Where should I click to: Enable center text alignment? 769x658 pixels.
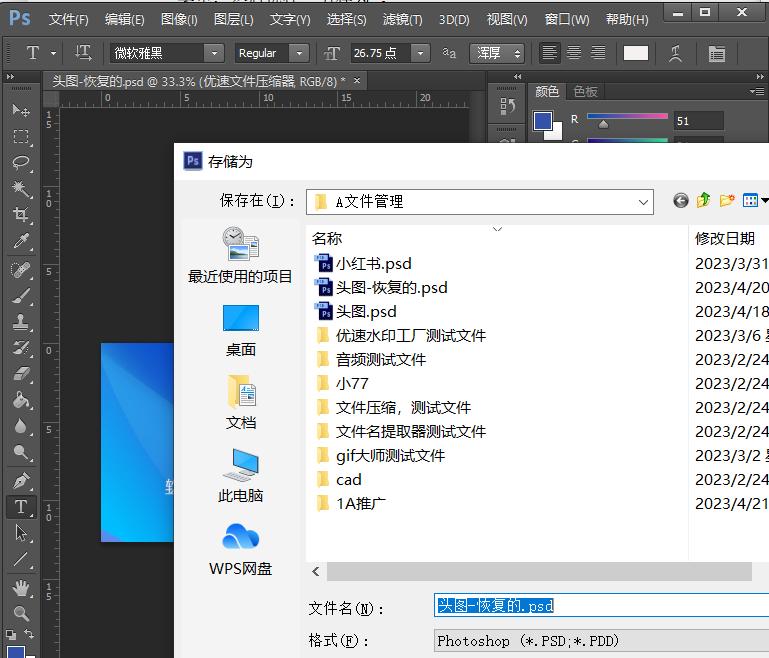574,53
